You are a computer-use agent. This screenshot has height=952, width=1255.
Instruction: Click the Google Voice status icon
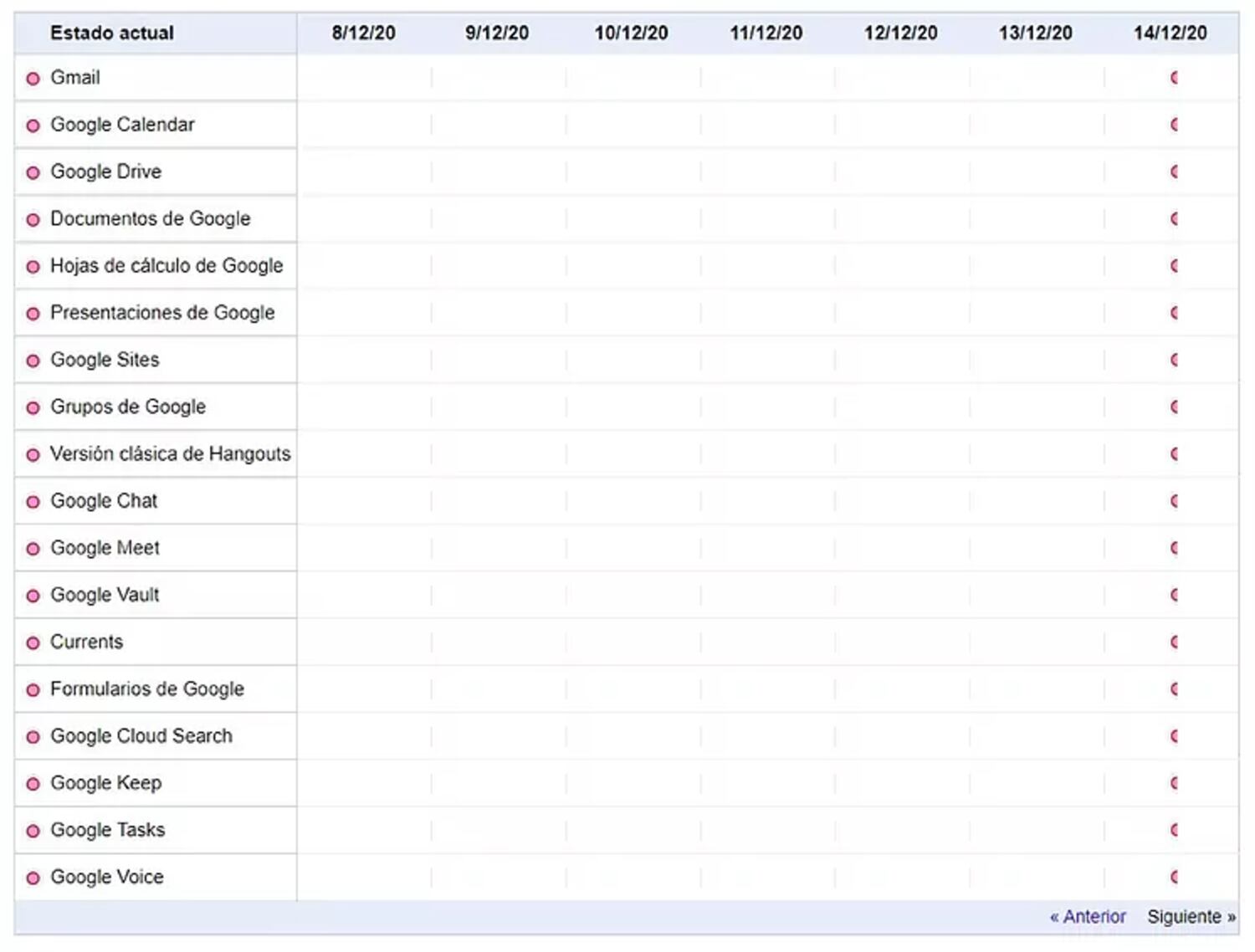click(x=33, y=878)
